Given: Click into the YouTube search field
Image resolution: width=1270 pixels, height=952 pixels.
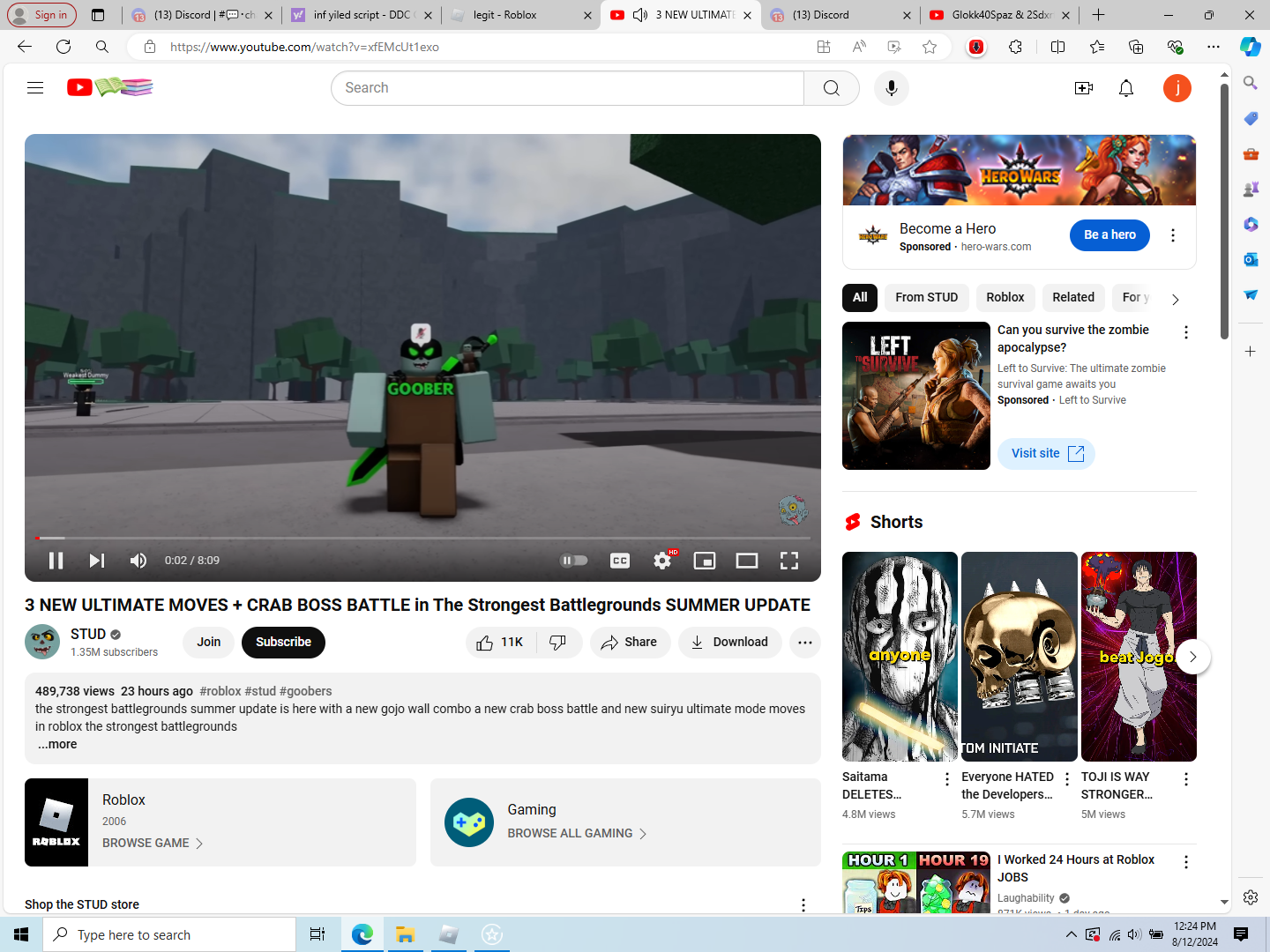Looking at the screenshot, I should pyautogui.click(x=567, y=88).
